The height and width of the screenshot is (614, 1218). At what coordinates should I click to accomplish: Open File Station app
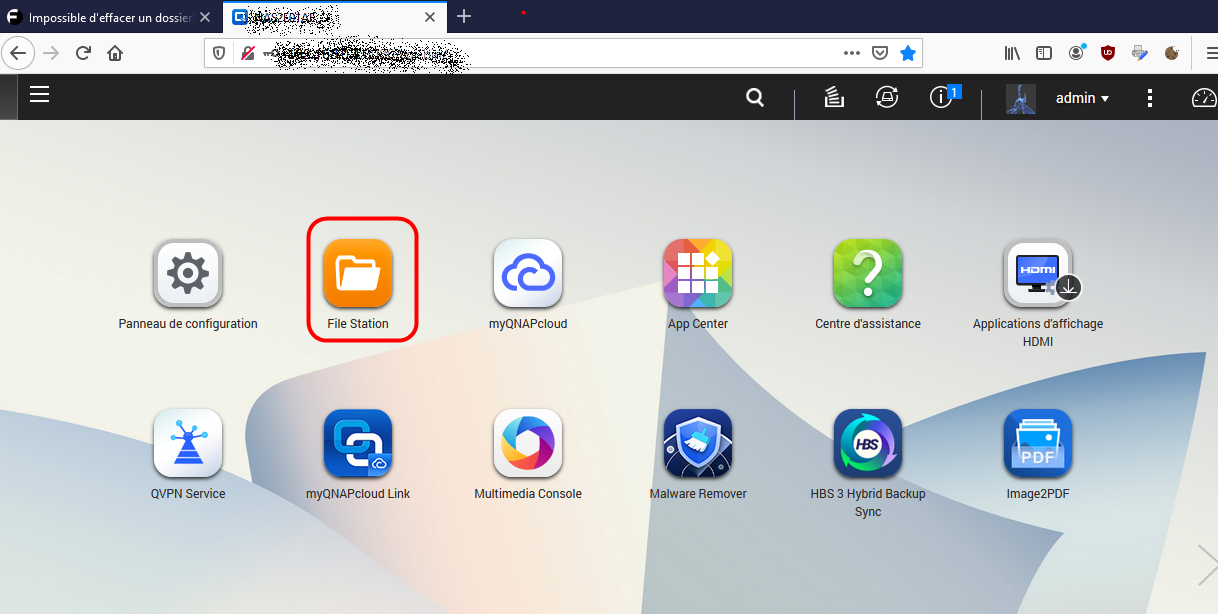coord(358,273)
